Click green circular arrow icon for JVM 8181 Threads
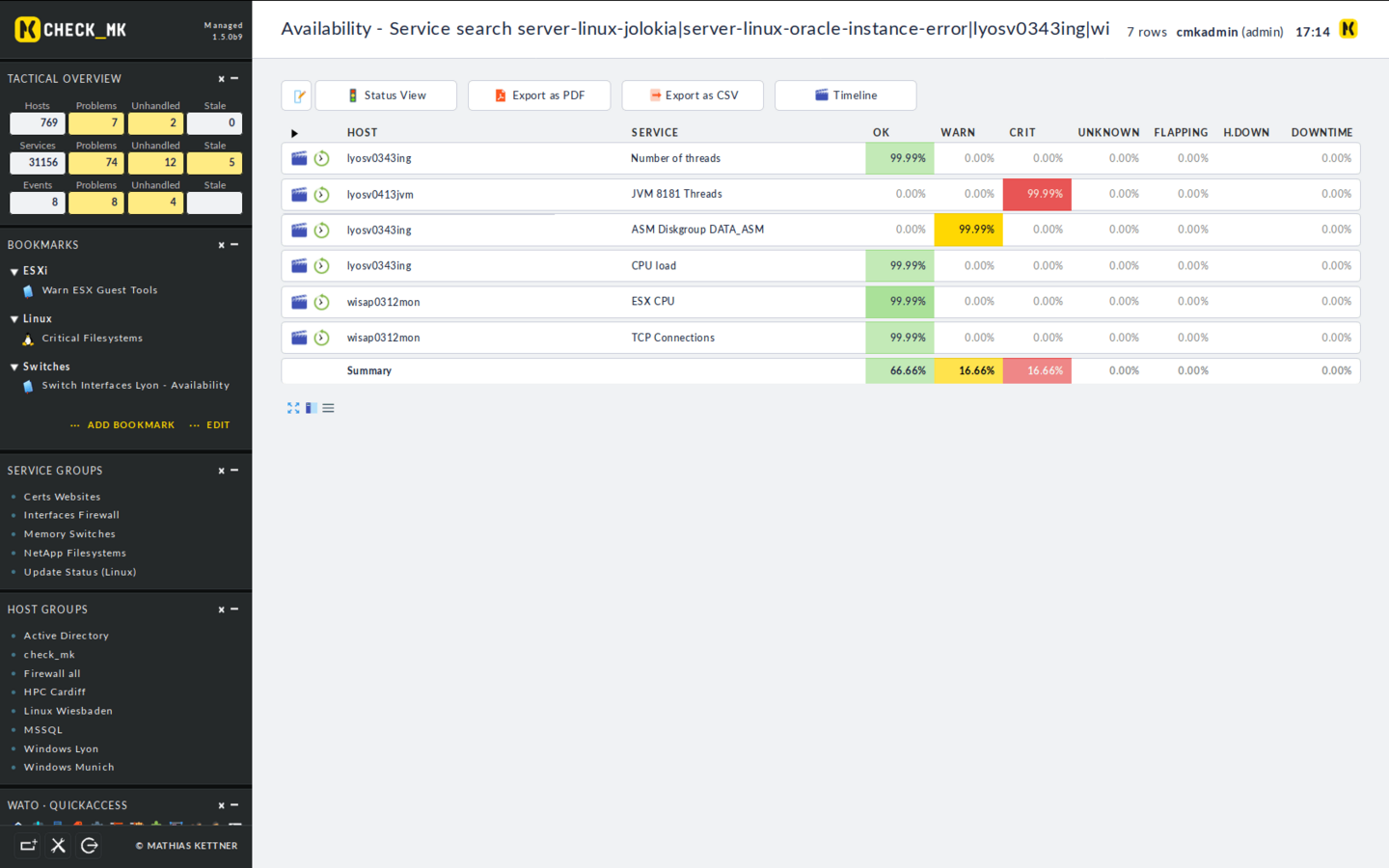The height and width of the screenshot is (868, 1389). 322,195
